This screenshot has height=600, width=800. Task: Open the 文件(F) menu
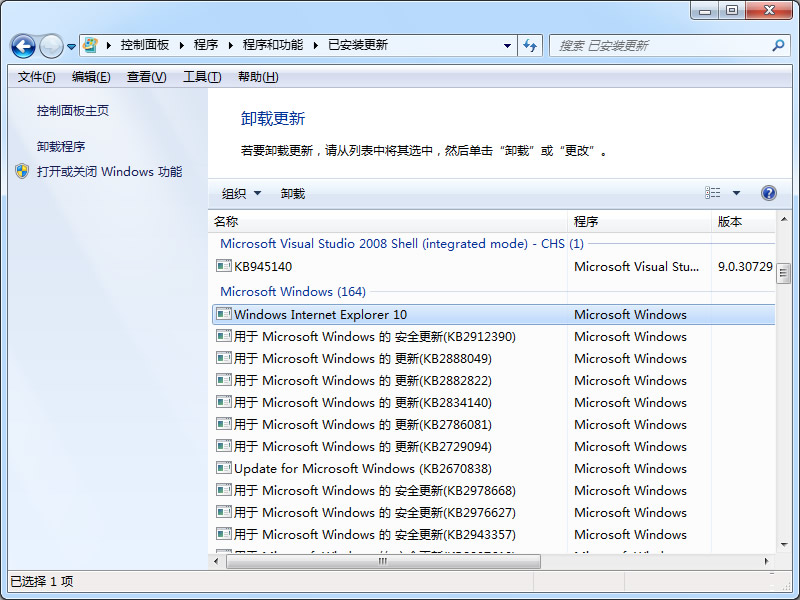(x=36, y=77)
